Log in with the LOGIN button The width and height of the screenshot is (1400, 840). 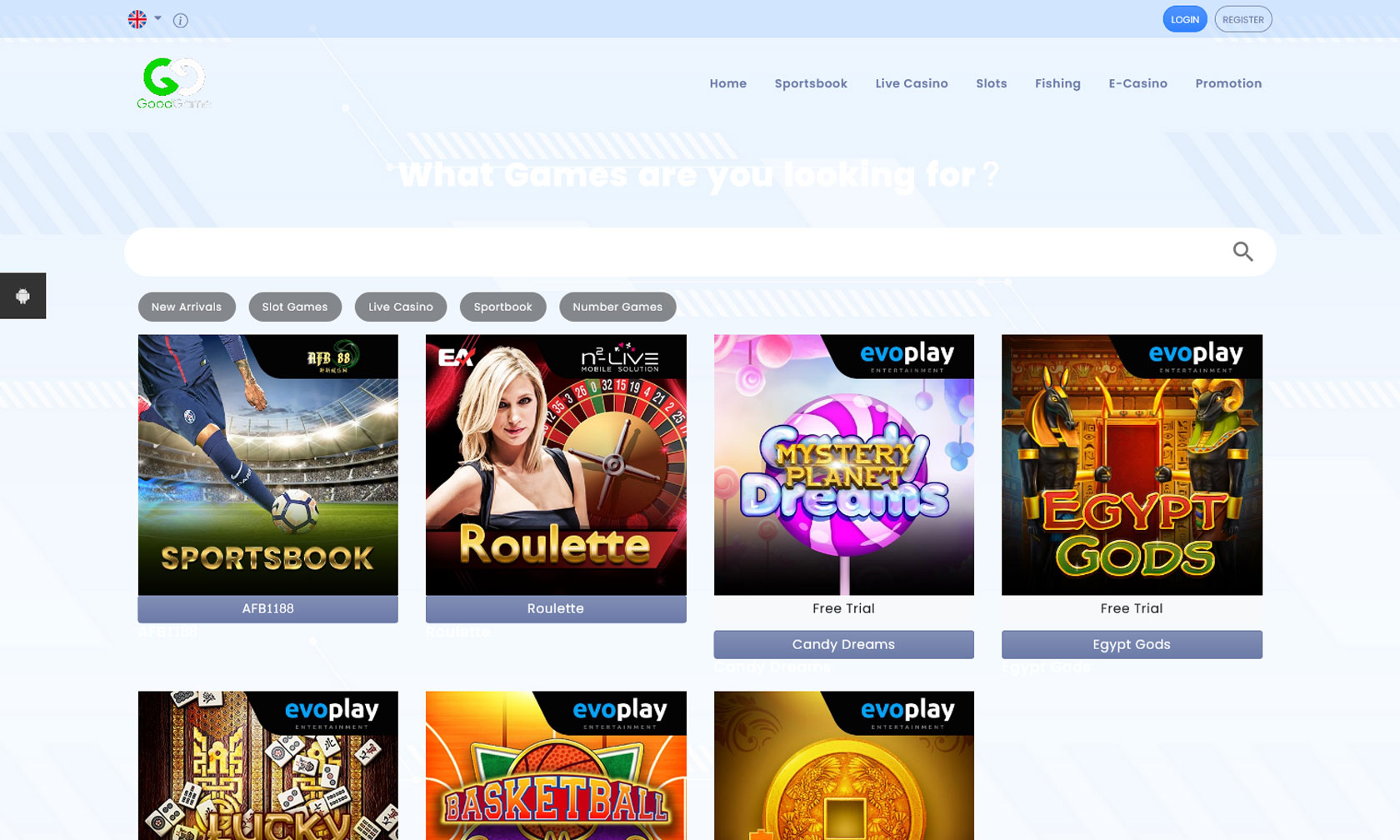click(x=1184, y=19)
